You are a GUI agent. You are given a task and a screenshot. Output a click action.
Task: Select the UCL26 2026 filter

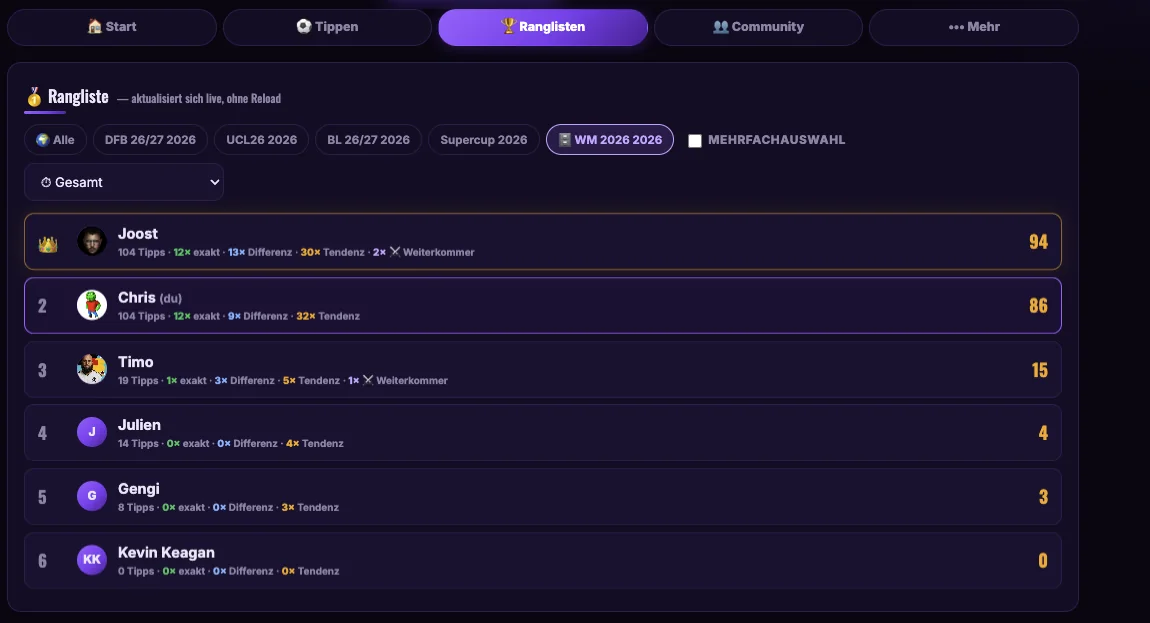(x=262, y=139)
